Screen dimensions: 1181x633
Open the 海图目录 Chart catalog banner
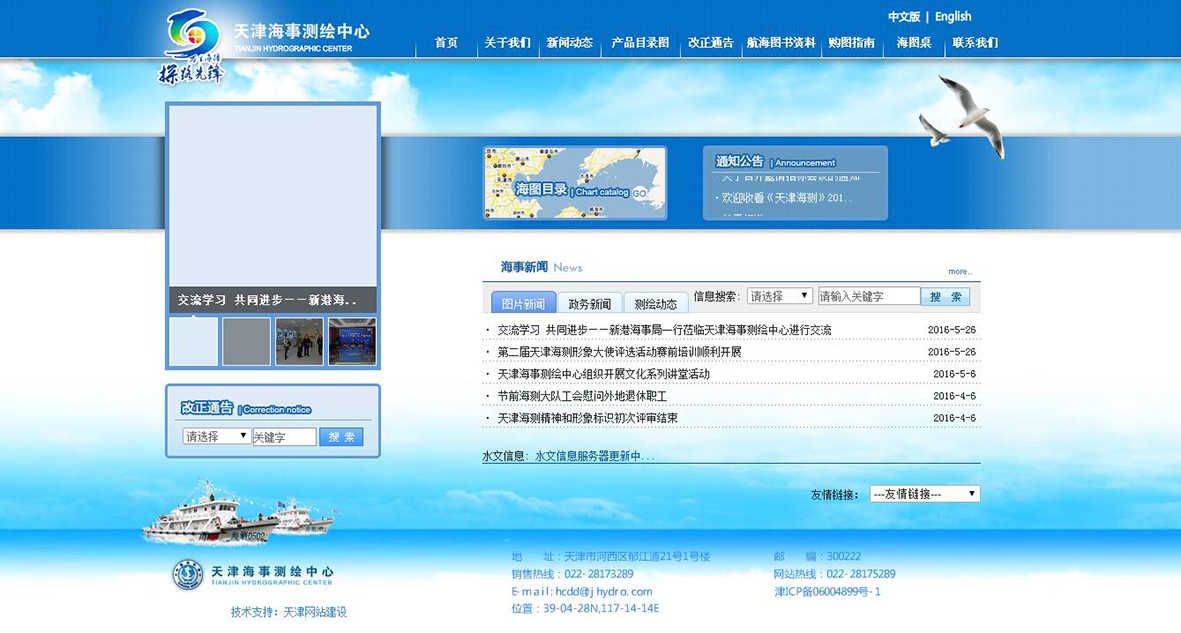(575, 183)
